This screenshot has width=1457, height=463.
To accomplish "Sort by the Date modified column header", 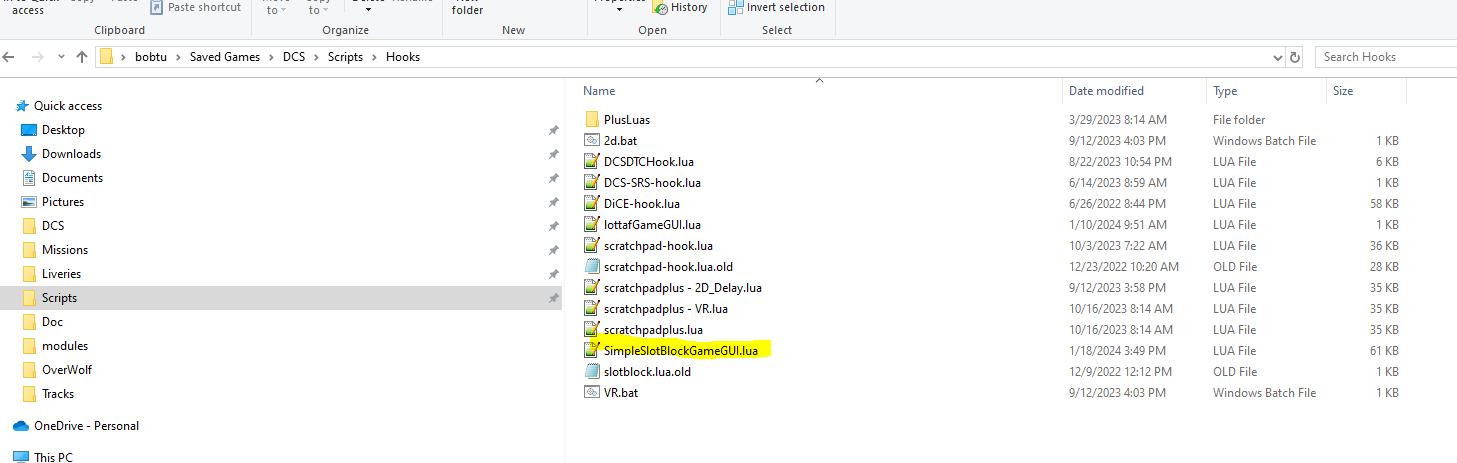I will pos(1106,91).
